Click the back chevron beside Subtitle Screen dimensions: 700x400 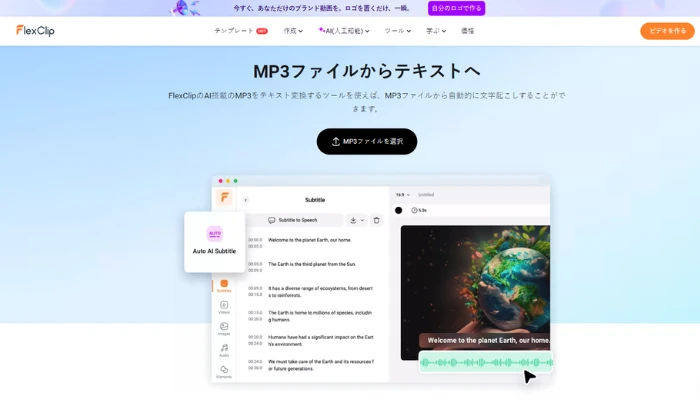246,200
